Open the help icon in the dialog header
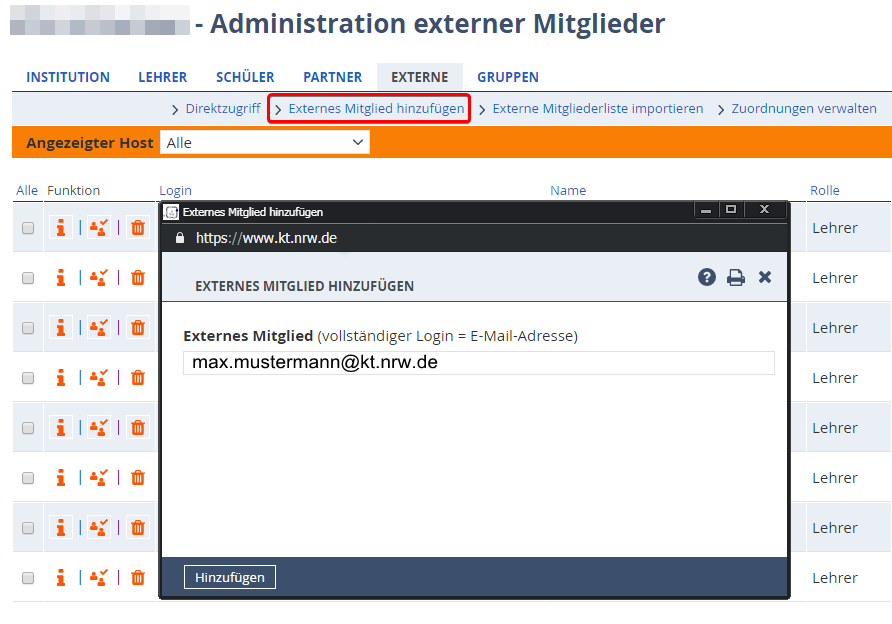 coord(707,277)
